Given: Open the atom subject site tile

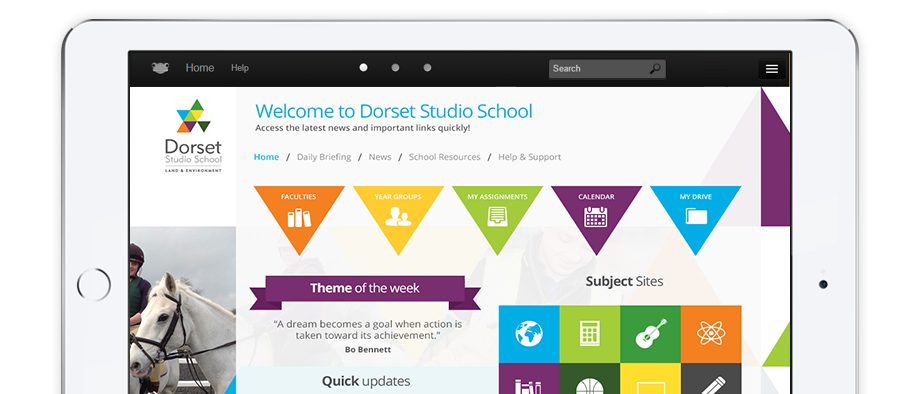Looking at the screenshot, I should tap(711, 334).
